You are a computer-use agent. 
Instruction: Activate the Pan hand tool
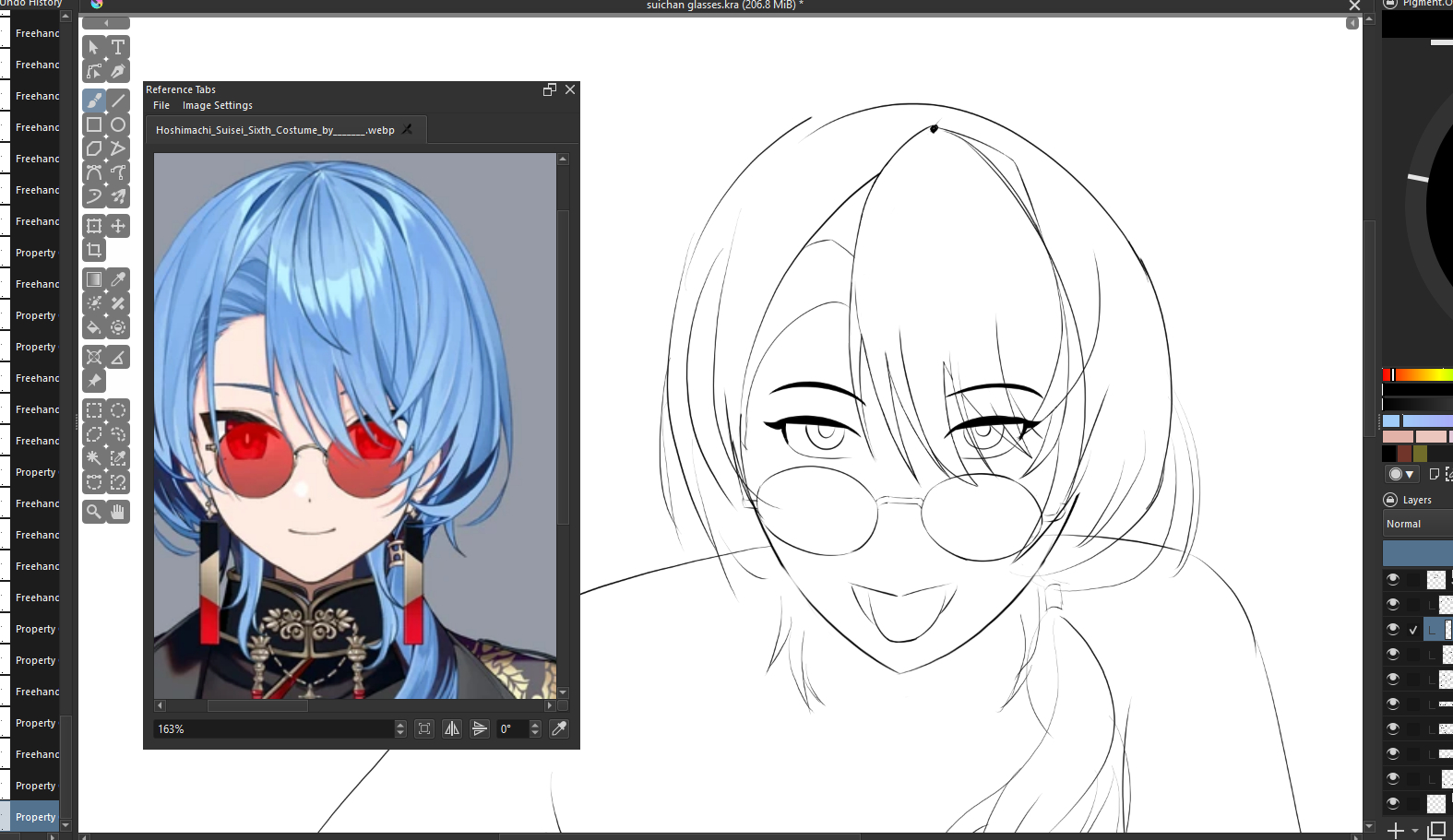118,512
